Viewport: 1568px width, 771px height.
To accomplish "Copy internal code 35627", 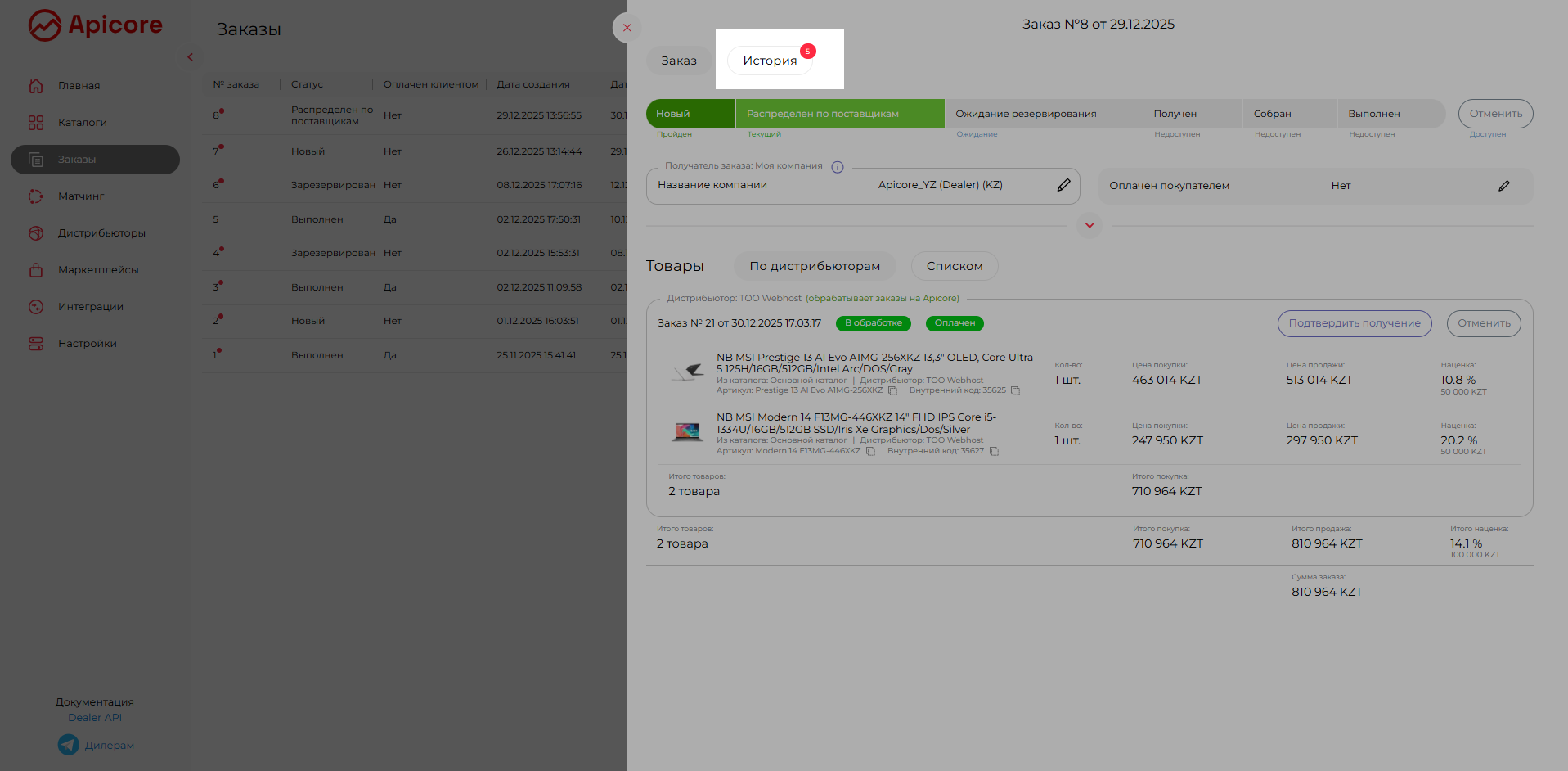I will pos(994,452).
